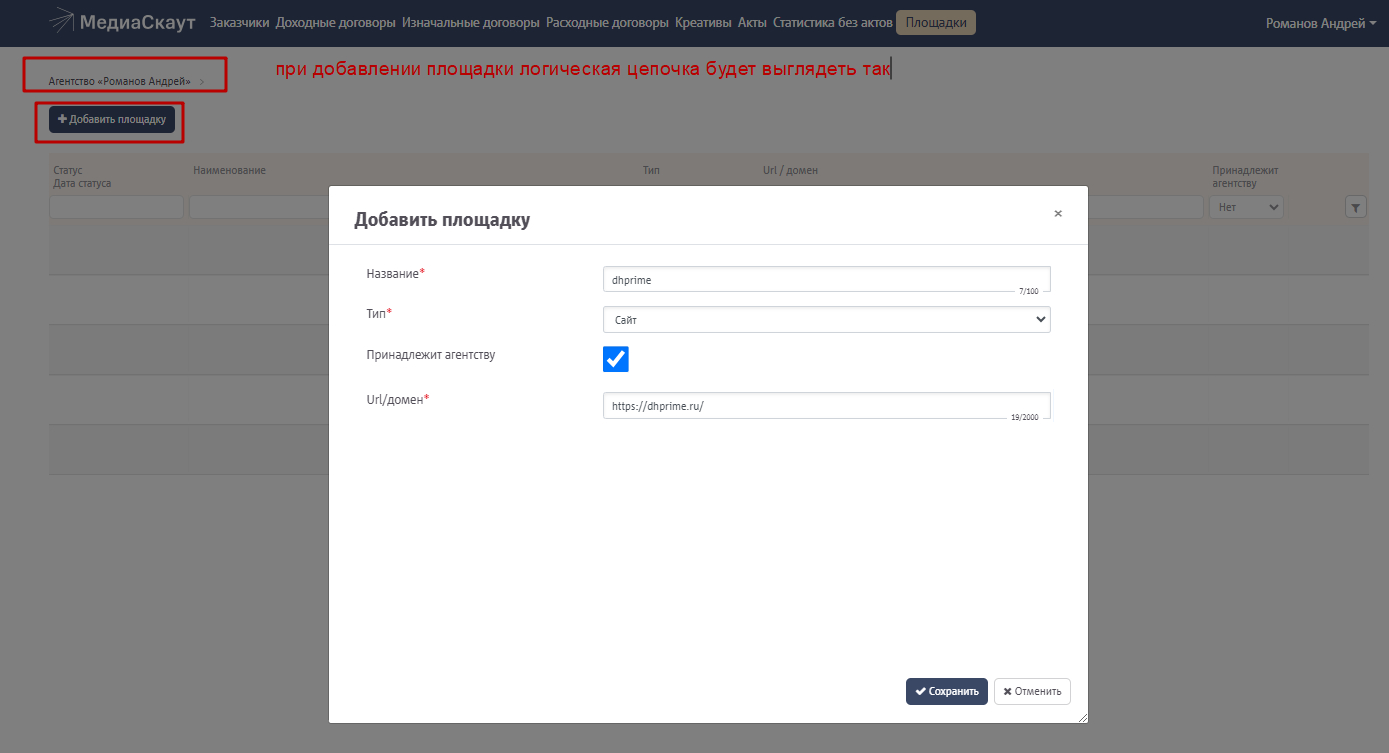Navigate to Изначальные договоры
This screenshot has width=1389, height=753.
pos(471,22)
